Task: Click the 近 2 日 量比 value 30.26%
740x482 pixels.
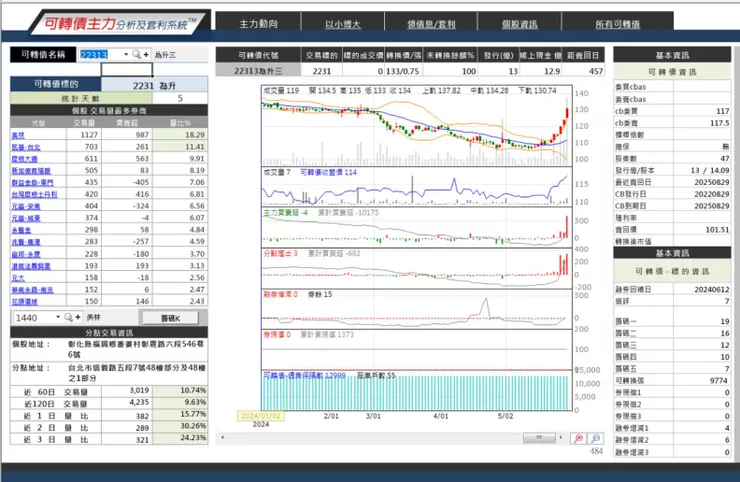Action: tap(180, 426)
